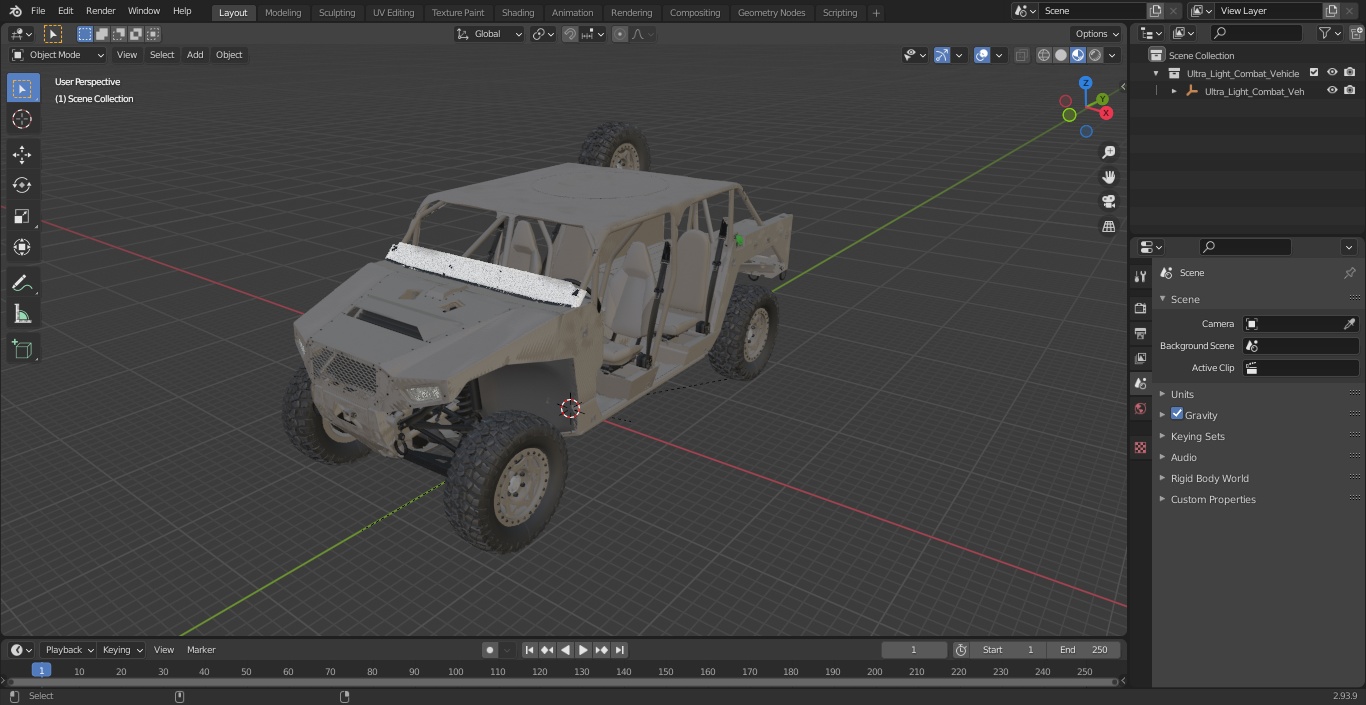Click the outliner search field
This screenshot has width=1366, height=705.
click(1255, 33)
